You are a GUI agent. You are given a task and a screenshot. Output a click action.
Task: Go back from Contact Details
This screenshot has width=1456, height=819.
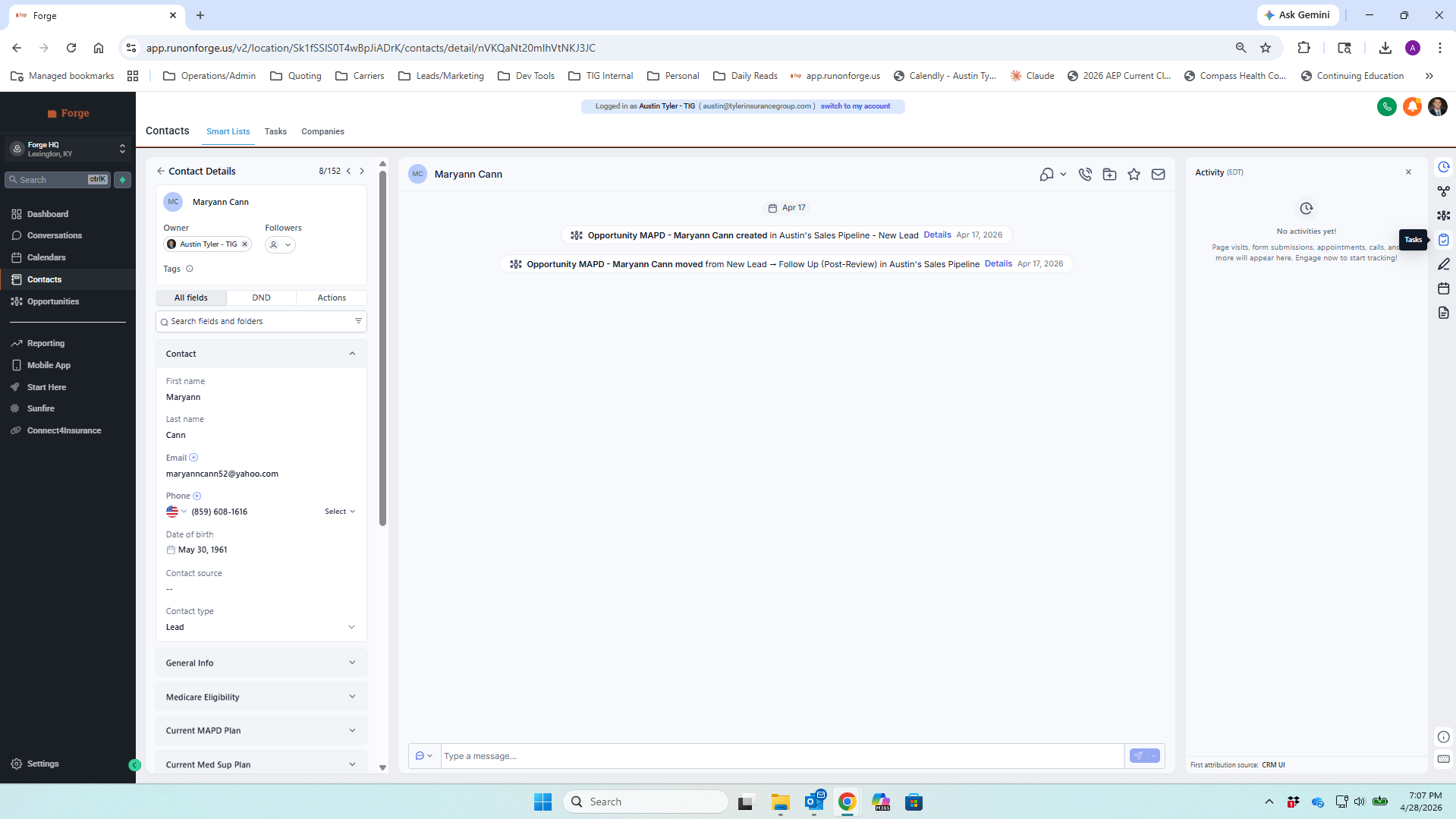point(161,172)
